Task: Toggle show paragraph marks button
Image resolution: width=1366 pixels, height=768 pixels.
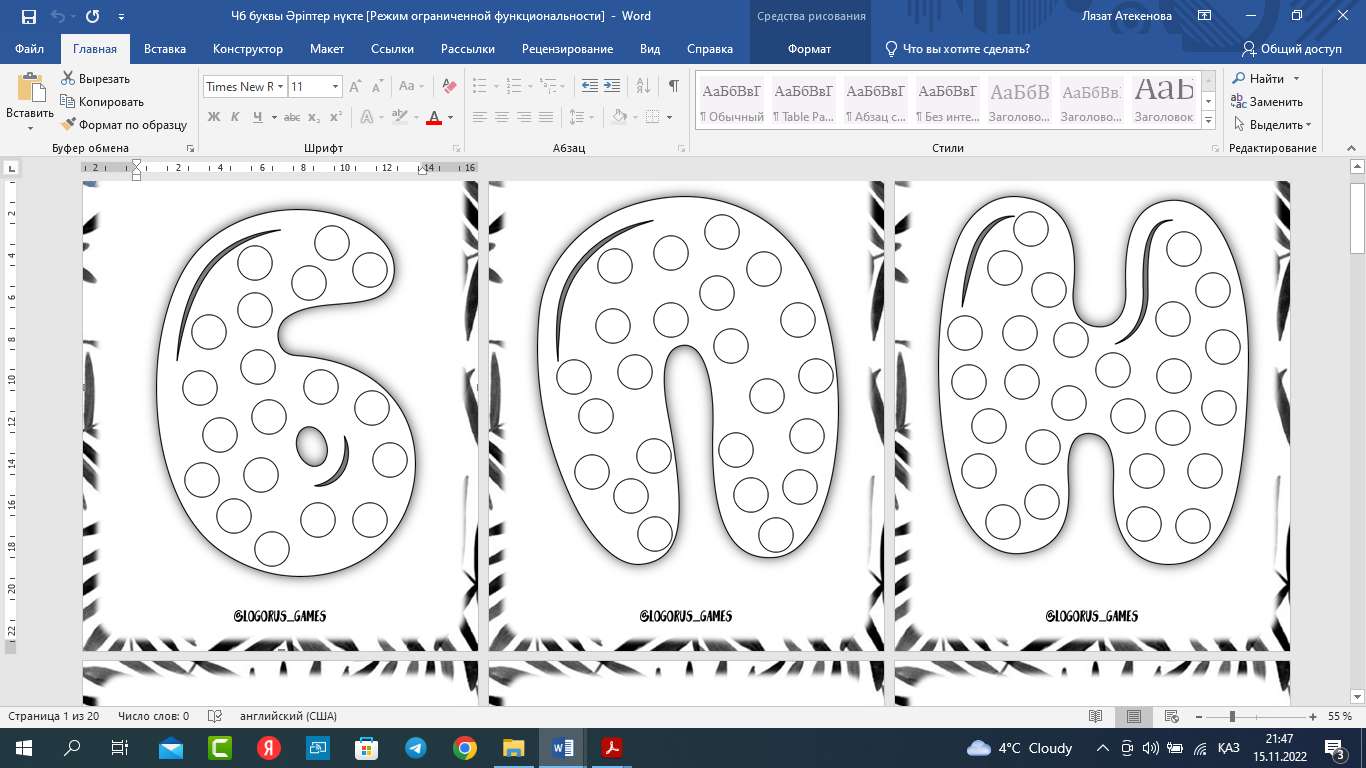Action: [673, 87]
